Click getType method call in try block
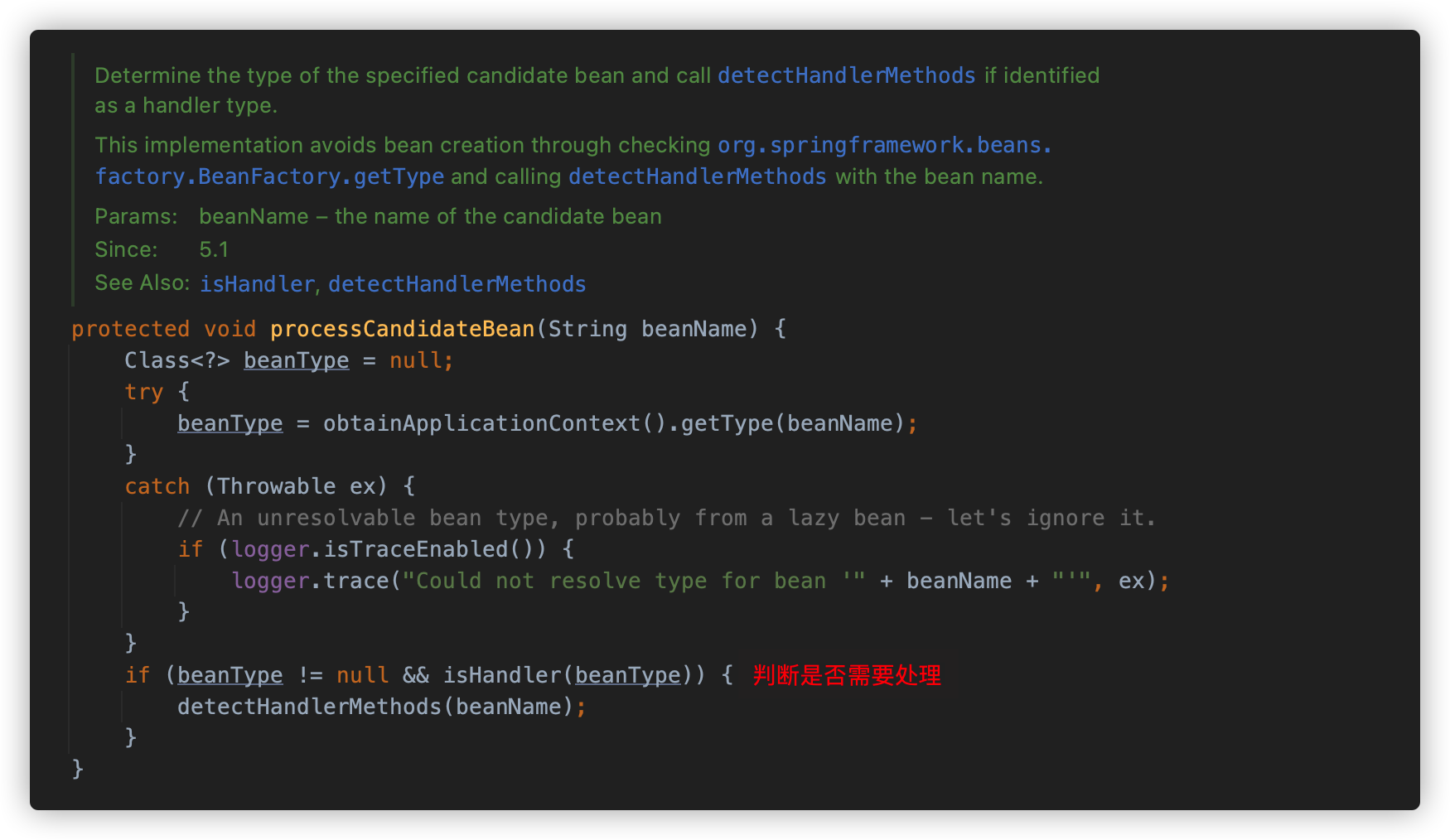This screenshot has height=840, width=1450. (x=727, y=423)
